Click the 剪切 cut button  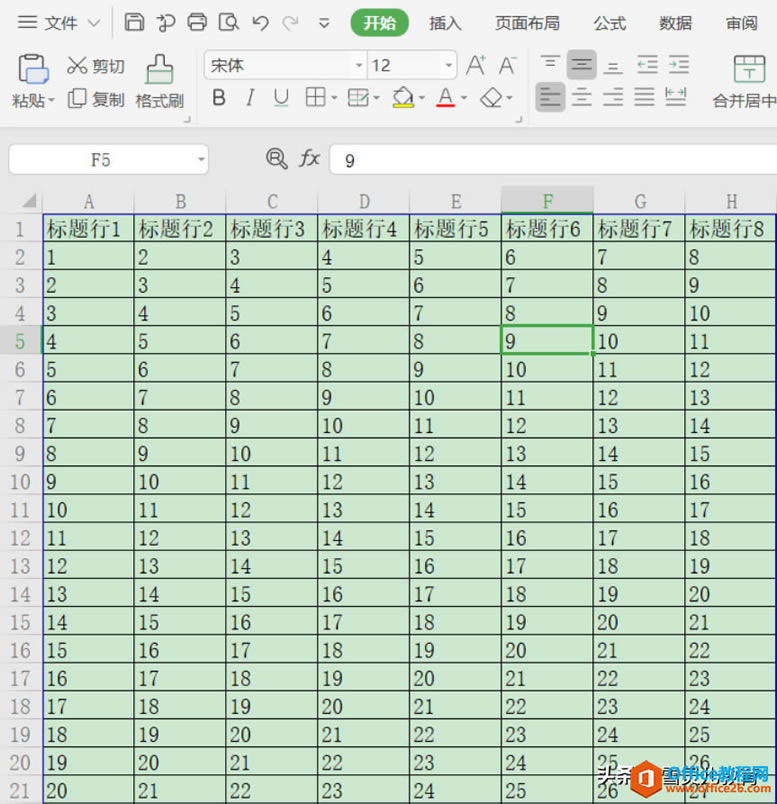click(96, 66)
